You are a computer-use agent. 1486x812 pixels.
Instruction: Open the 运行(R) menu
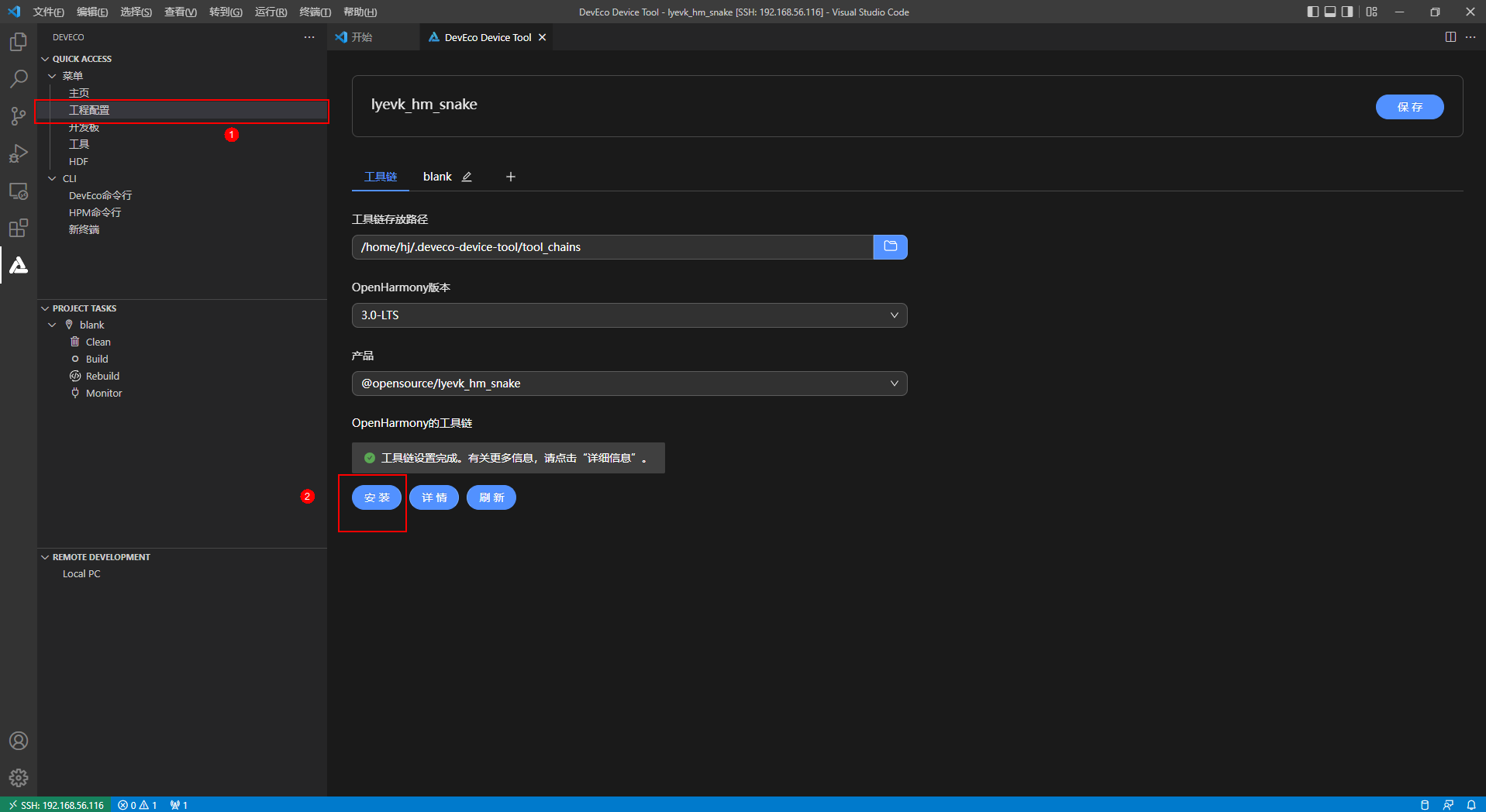(271, 12)
